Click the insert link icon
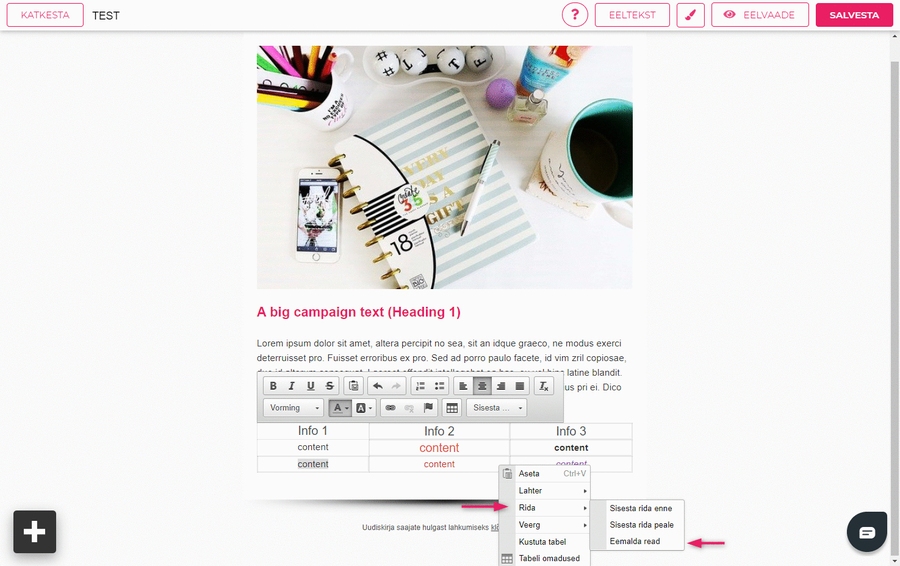The width and height of the screenshot is (900, 566). pyautogui.click(x=390, y=408)
